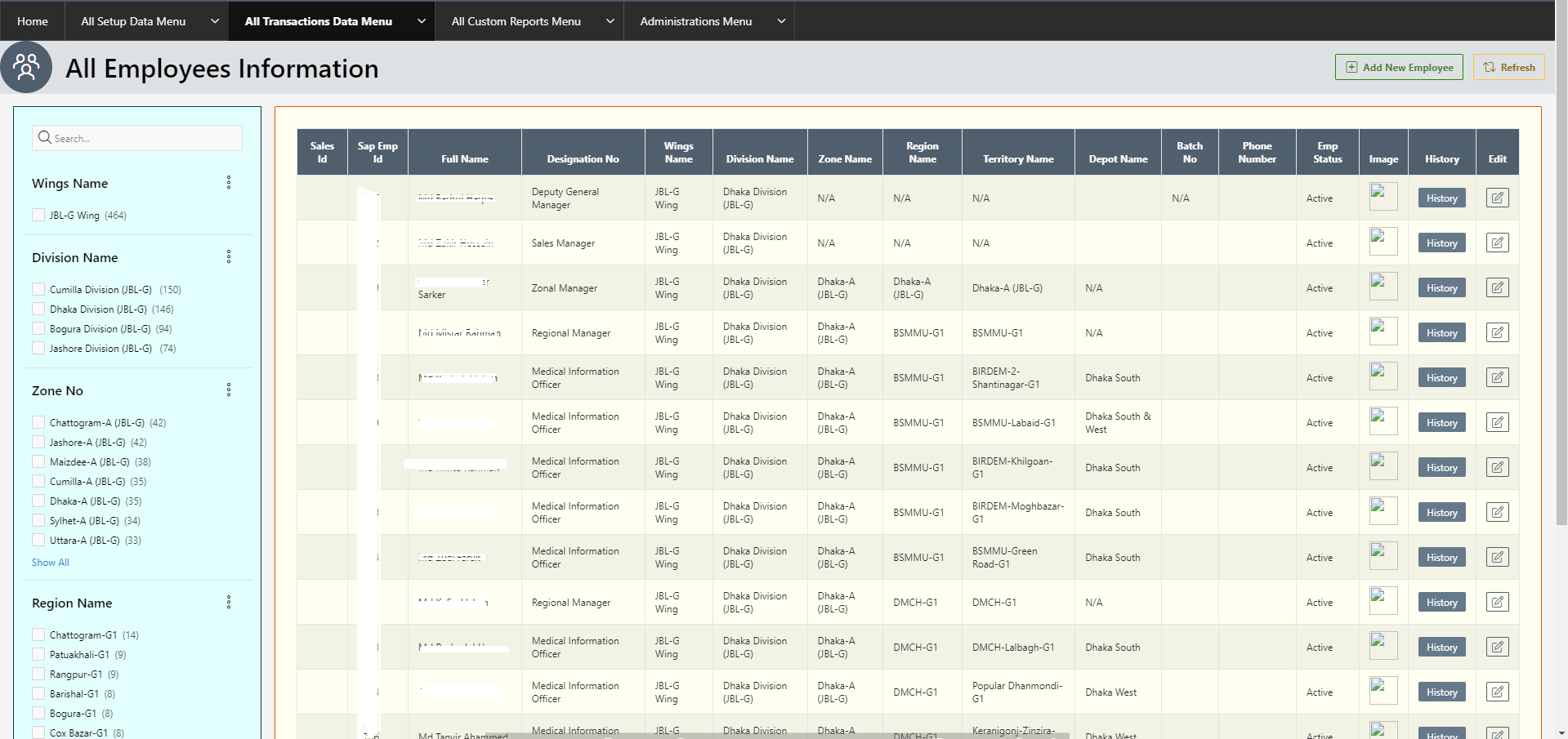Viewport: 1568px width, 739px height.
Task: View History for BSMMU-Labaid-G1 row
Action: (1441, 422)
